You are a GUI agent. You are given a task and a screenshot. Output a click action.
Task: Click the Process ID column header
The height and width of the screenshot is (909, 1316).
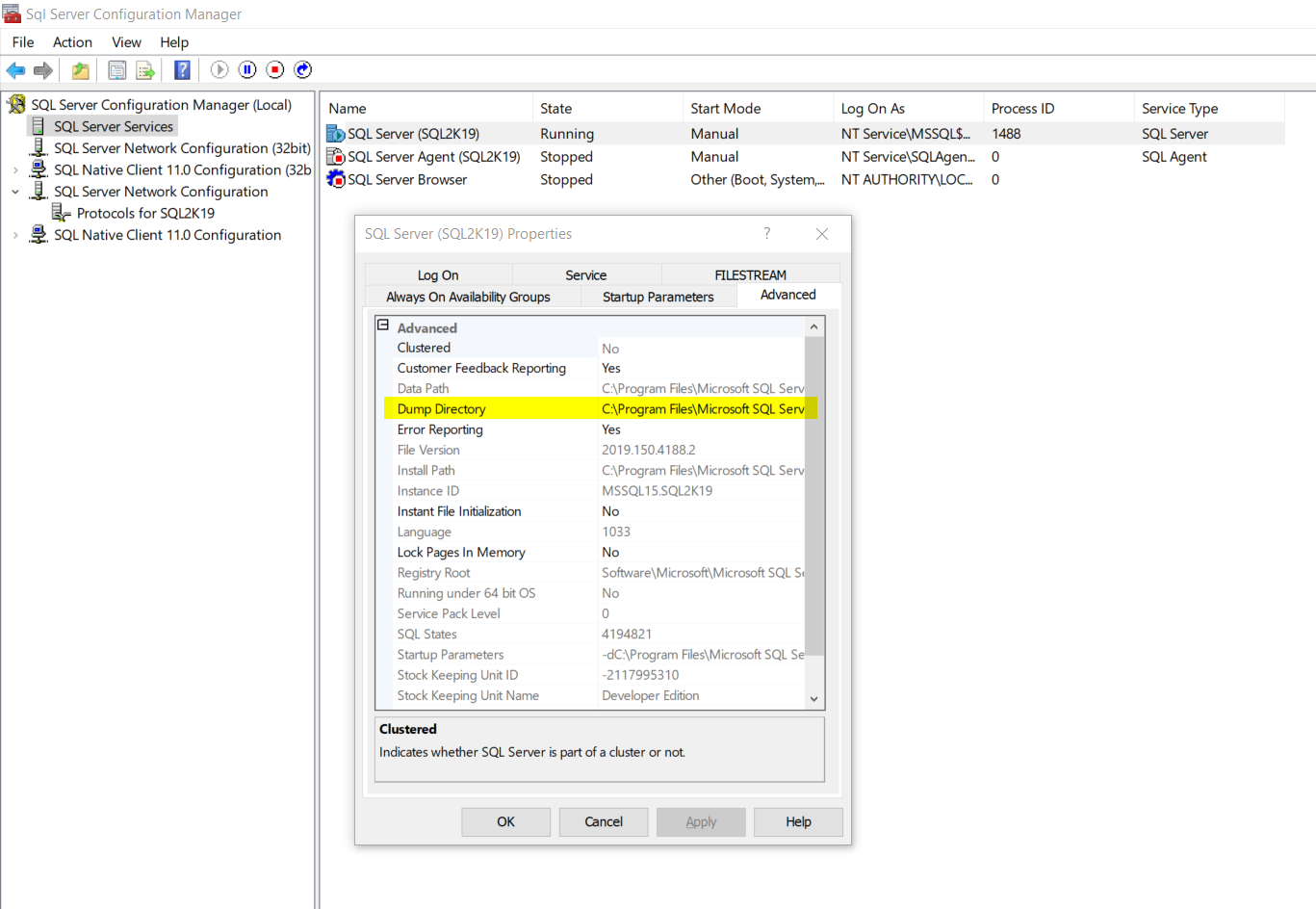pyautogui.click(x=1059, y=108)
